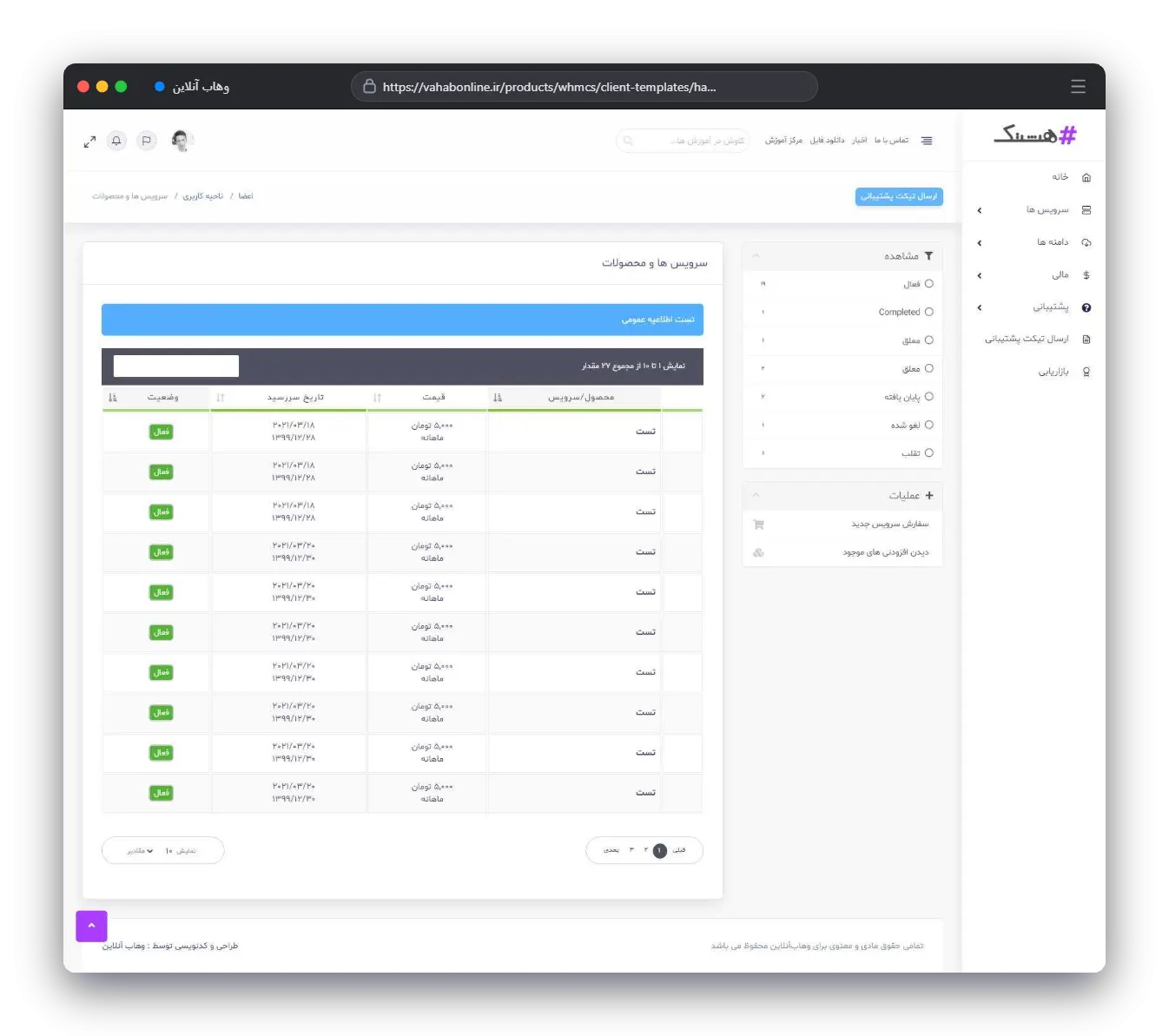Select the Completed filter radio button

[928, 312]
